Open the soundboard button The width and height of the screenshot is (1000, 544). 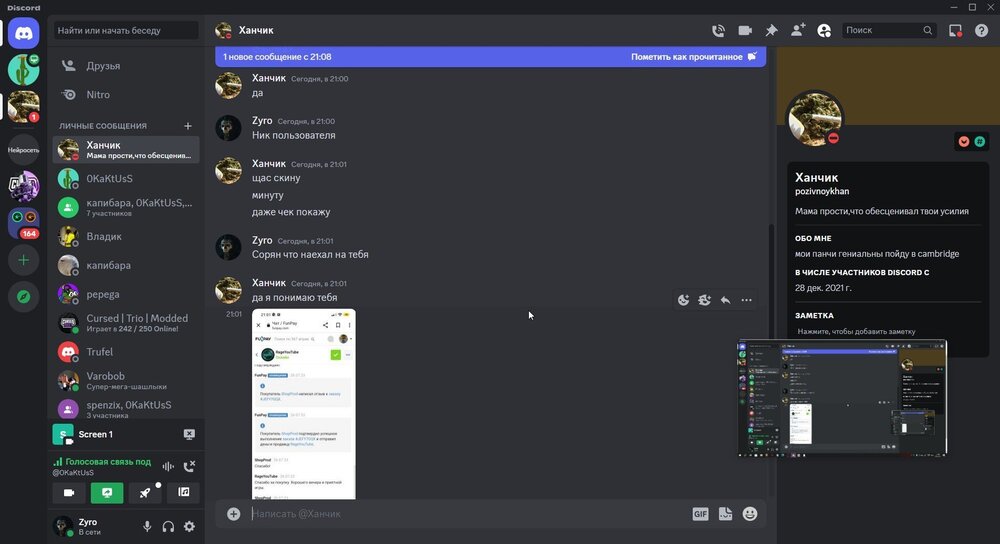pos(184,492)
